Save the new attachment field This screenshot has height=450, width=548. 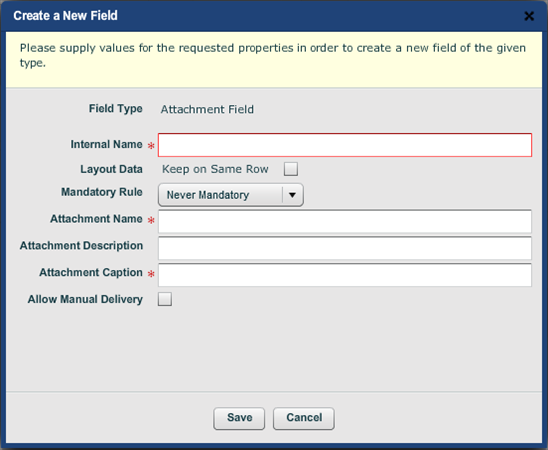coord(239,418)
